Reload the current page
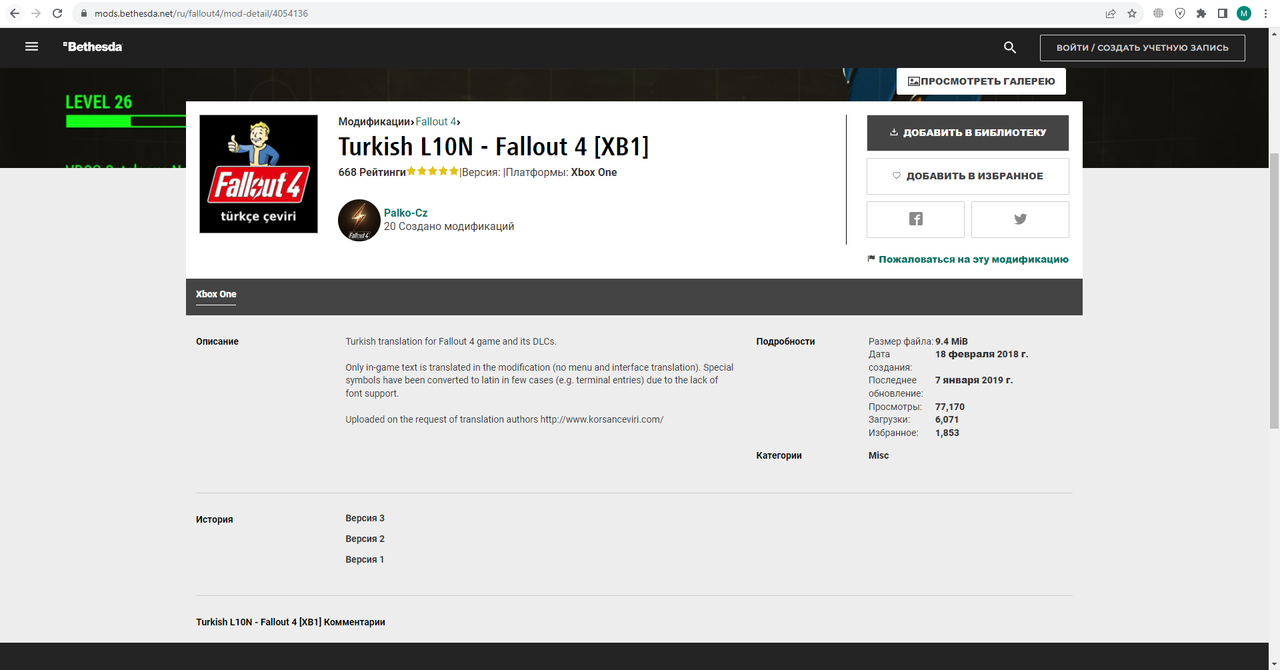This screenshot has height=670, width=1280. tap(59, 14)
